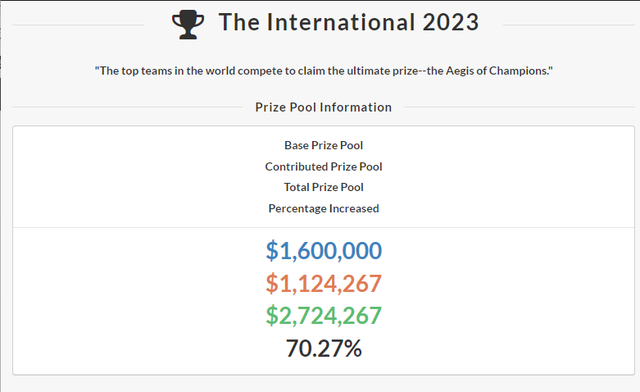Click the '2023' in the title

(x=451, y=22)
